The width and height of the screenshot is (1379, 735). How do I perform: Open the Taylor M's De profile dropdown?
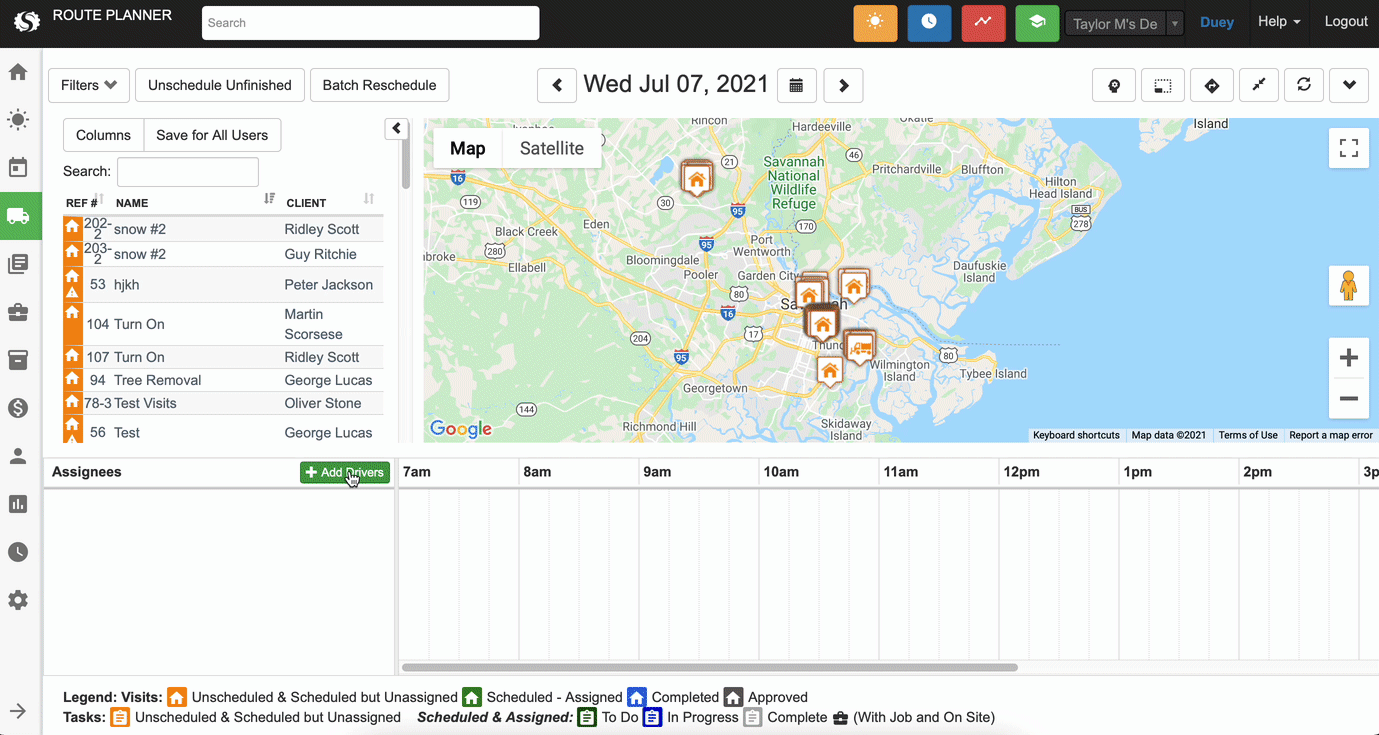[1115, 22]
